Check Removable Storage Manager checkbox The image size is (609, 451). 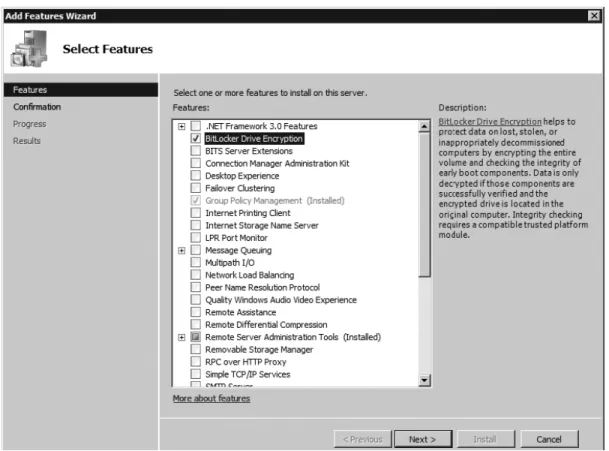tap(196, 350)
